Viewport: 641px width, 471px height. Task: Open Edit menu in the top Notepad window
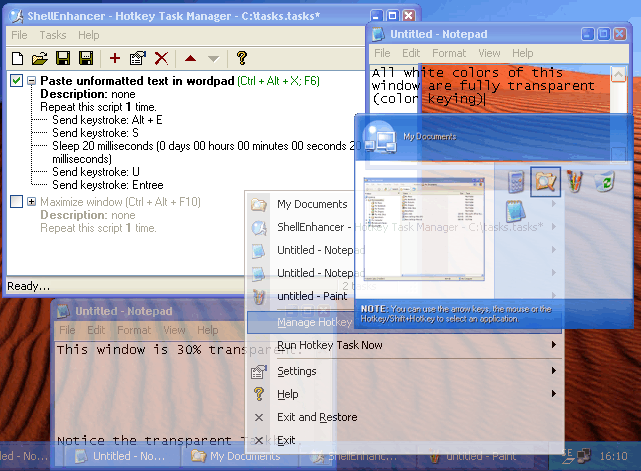pyautogui.click(x=411, y=53)
